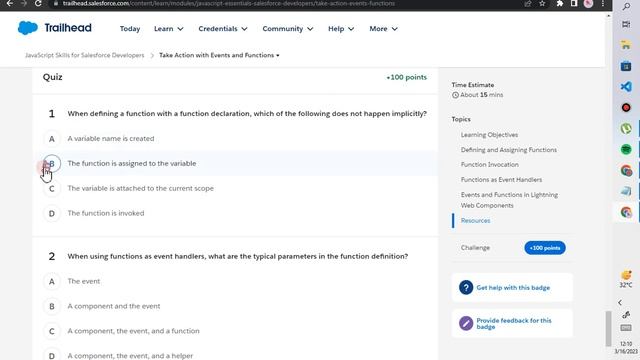Open Visual Studio Code from taskbar
Viewport: 640px width, 360px height.
[626, 87]
